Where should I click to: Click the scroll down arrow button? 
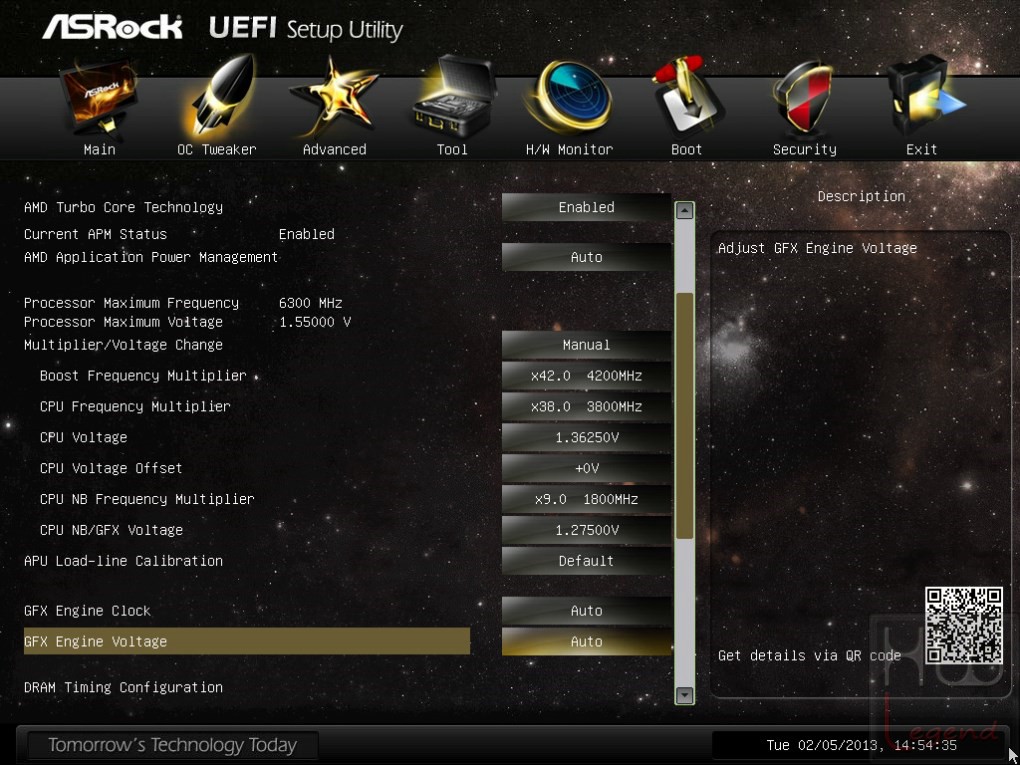(x=684, y=695)
